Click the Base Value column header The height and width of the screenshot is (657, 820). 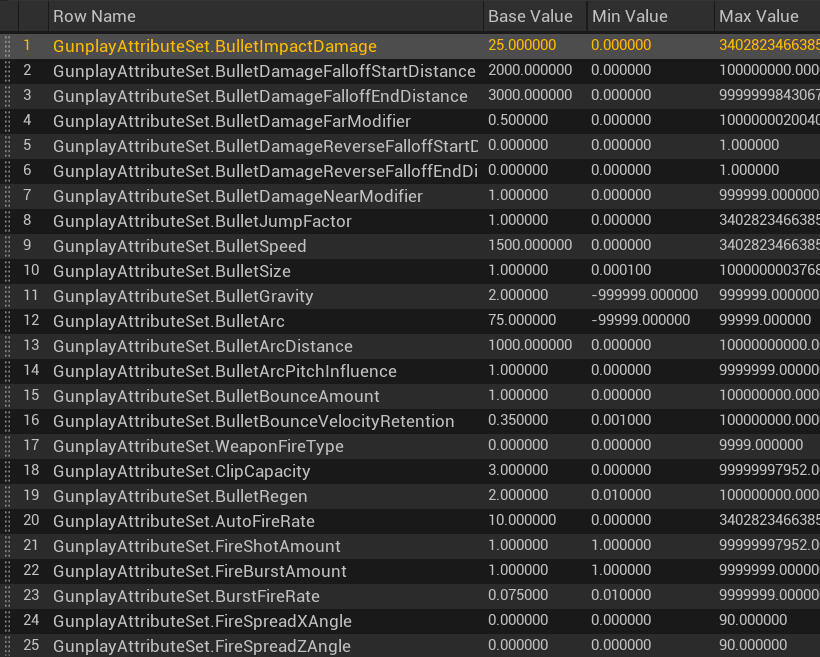(530, 16)
